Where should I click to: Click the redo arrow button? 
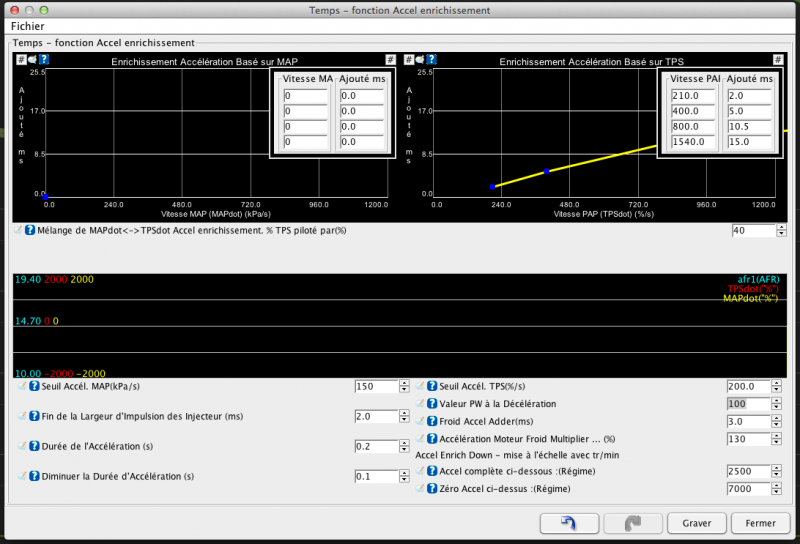pos(633,523)
